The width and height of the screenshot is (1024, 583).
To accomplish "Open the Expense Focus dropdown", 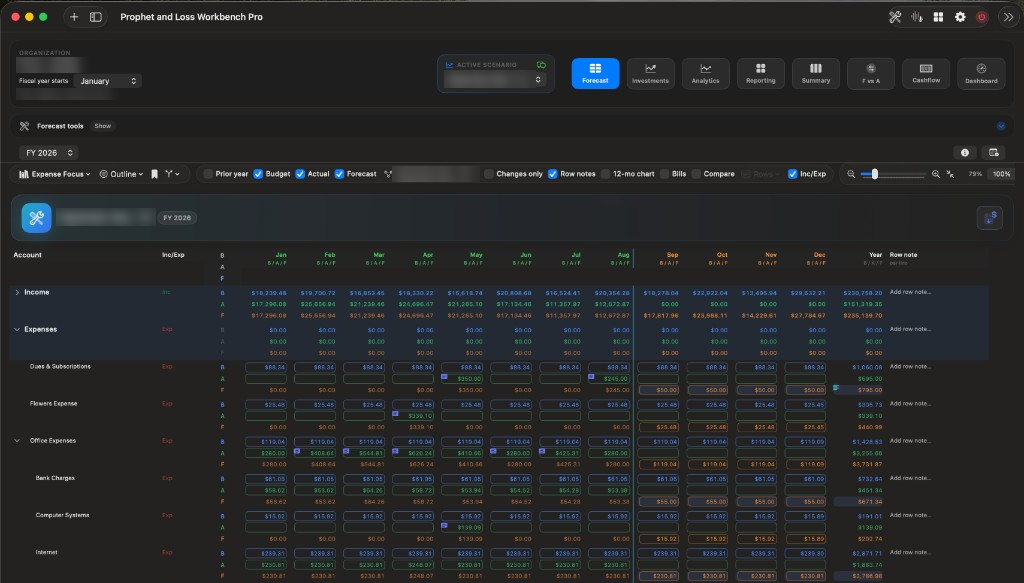I will 55,174.
